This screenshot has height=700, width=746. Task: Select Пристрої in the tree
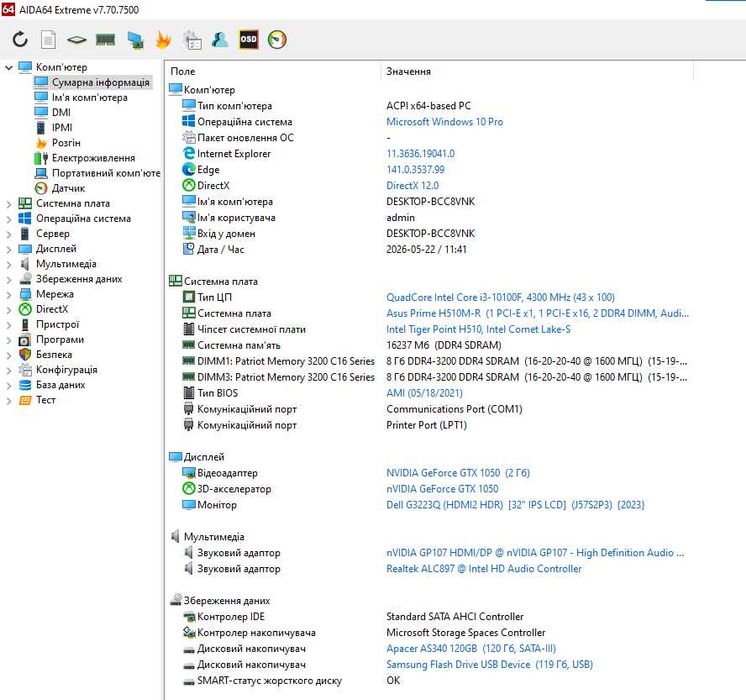pos(58,325)
